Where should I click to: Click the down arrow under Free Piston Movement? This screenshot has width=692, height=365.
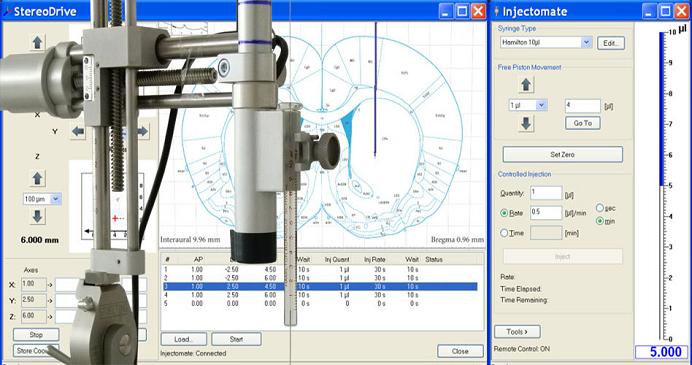point(526,123)
